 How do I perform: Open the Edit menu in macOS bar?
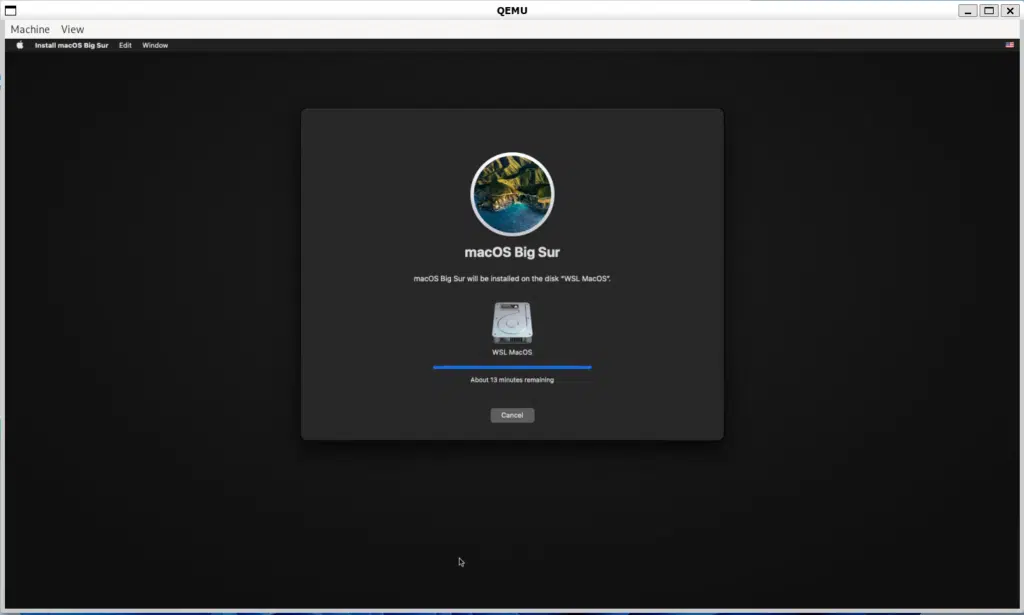(x=125, y=45)
